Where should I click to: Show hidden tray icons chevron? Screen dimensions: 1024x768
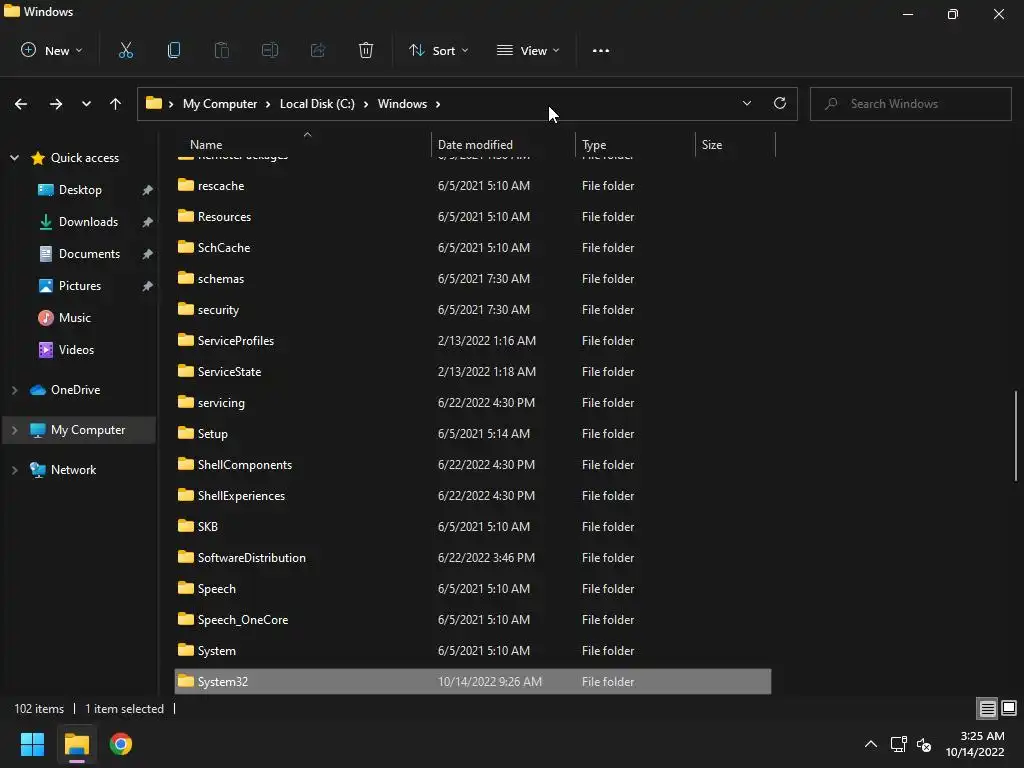coord(871,744)
